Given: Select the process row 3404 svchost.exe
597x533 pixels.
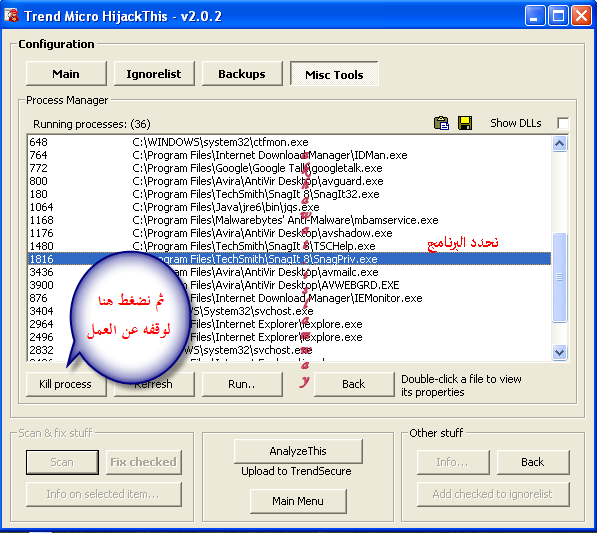Looking at the screenshot, I should 289,311.
